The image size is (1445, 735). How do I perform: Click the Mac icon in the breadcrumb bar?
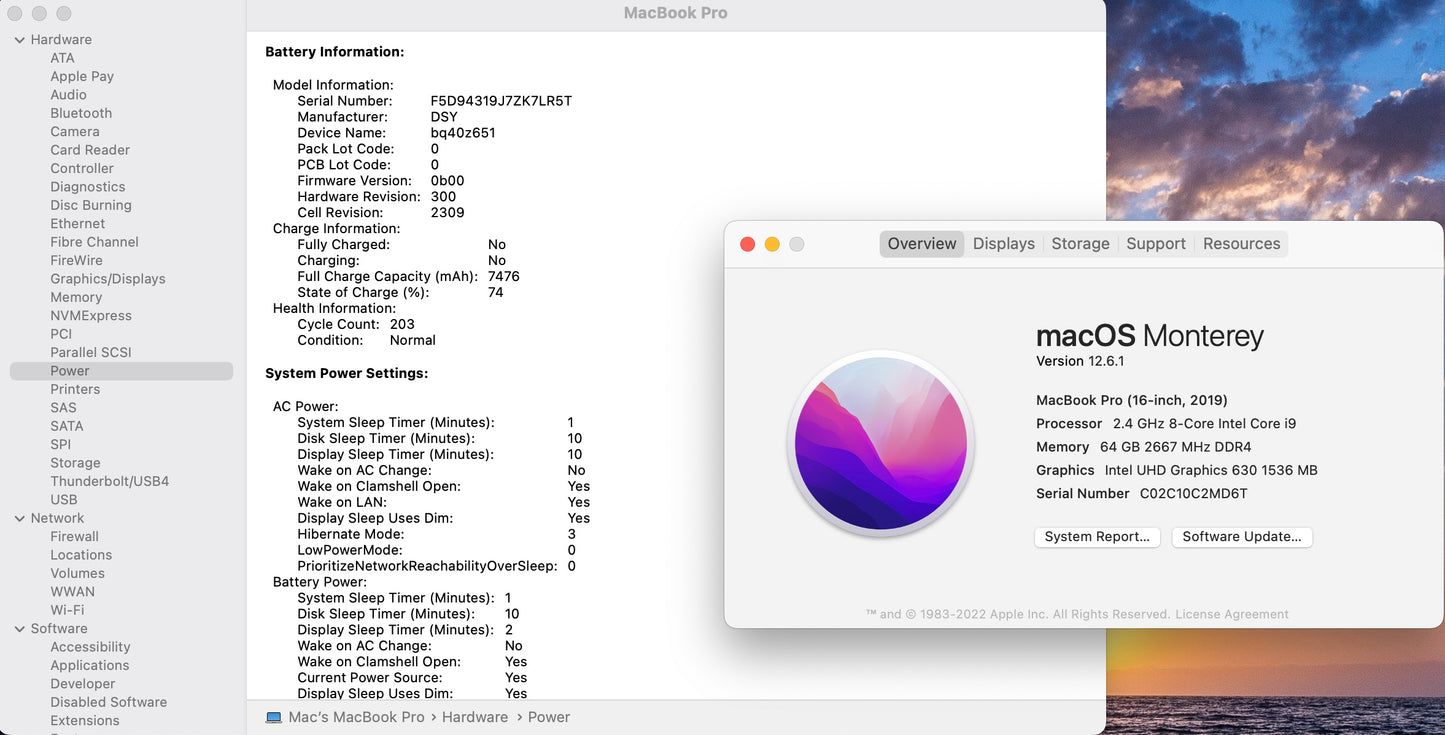point(272,717)
